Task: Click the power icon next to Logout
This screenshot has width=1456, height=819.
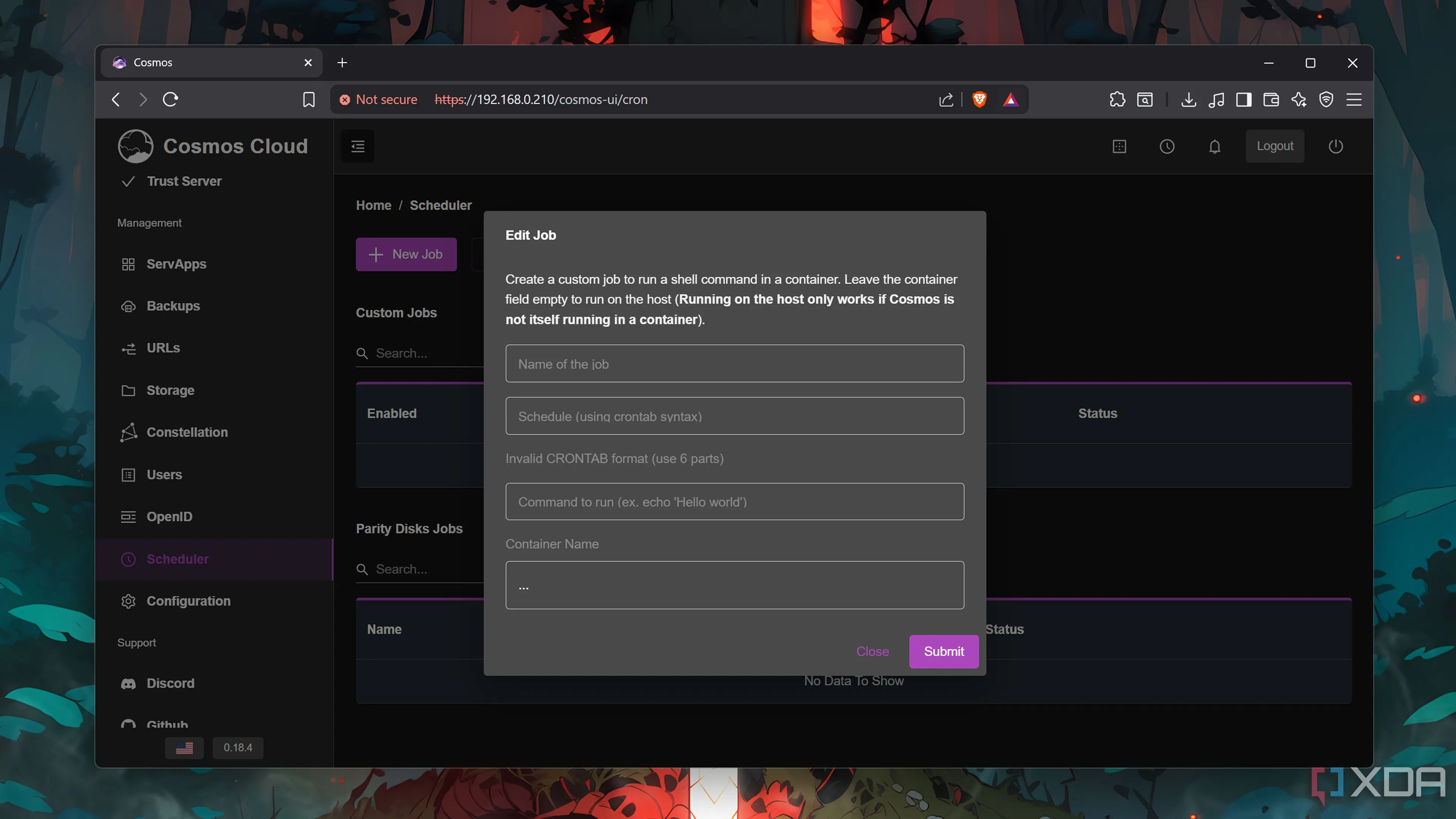Action: point(1335,146)
